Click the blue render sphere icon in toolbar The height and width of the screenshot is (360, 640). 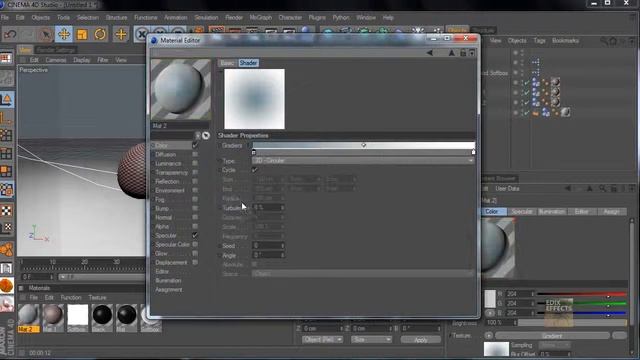(x=306, y=31)
